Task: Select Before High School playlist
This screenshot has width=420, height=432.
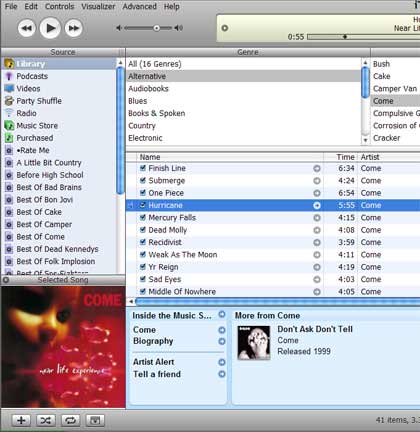Action: coord(59,175)
